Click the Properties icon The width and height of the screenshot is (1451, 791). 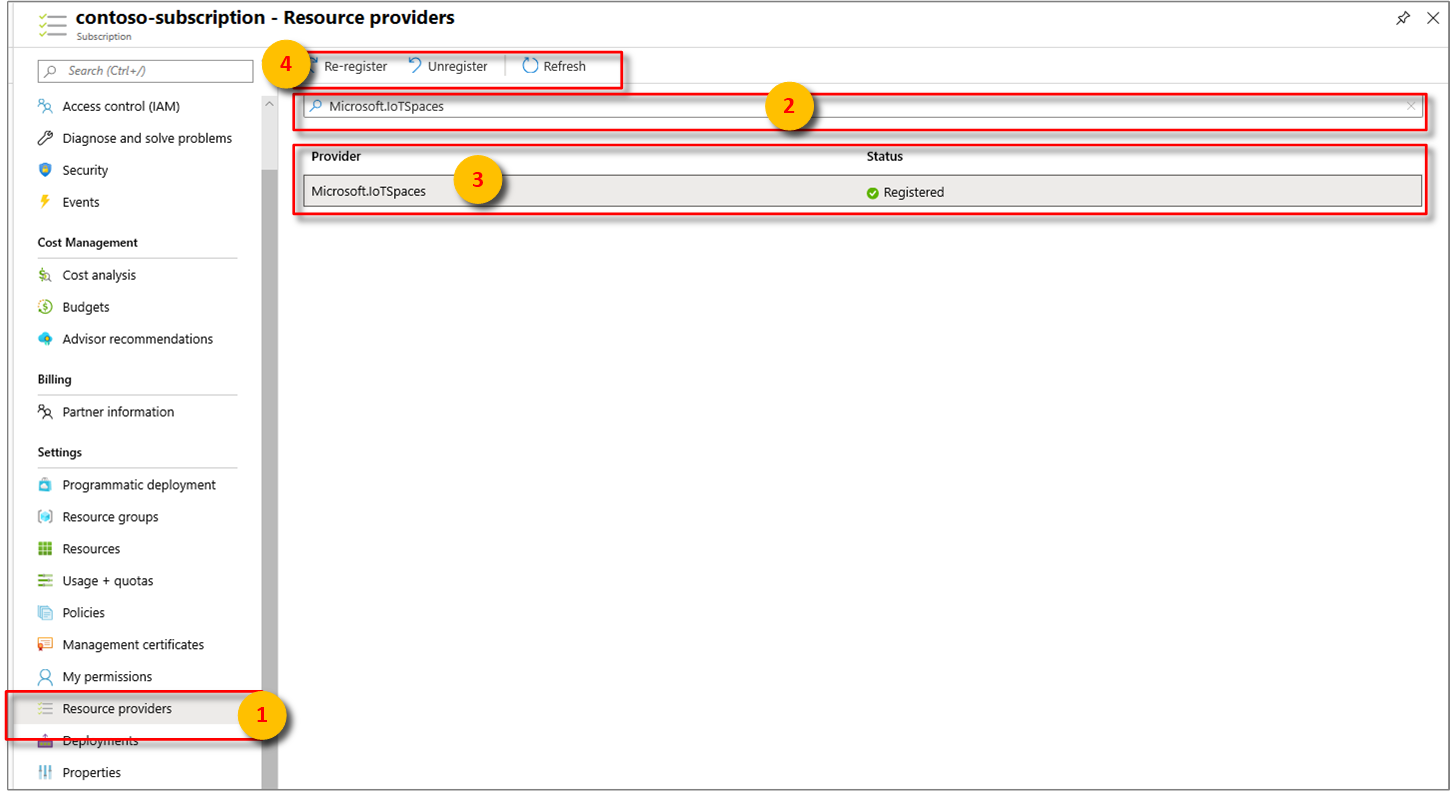[x=45, y=773]
